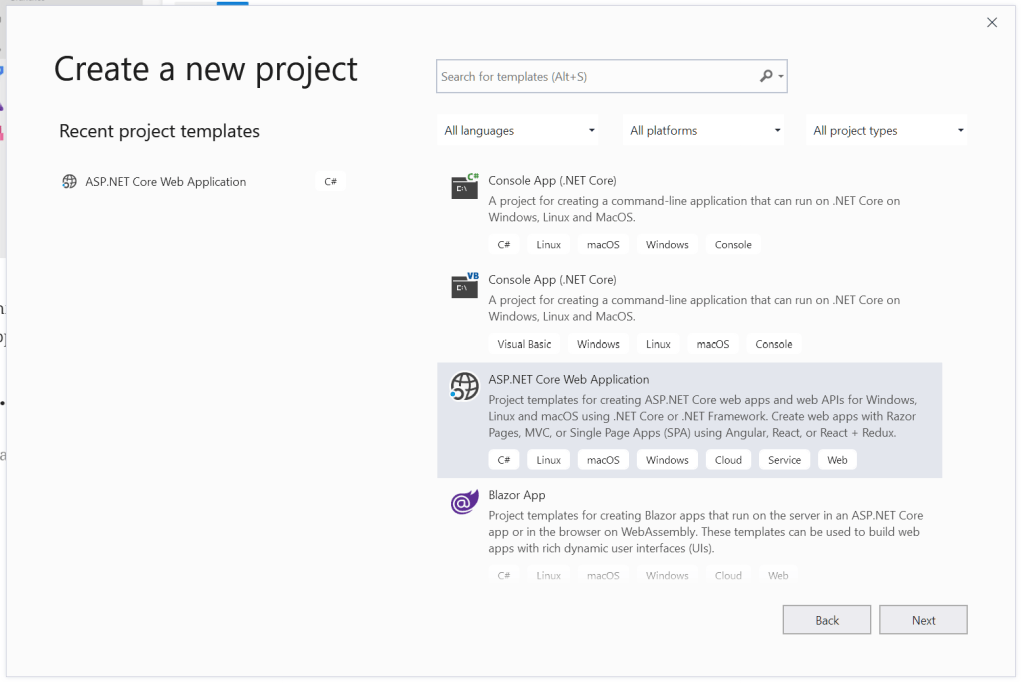Click the Cloud tag on the ASP.NET Core template

(x=727, y=459)
